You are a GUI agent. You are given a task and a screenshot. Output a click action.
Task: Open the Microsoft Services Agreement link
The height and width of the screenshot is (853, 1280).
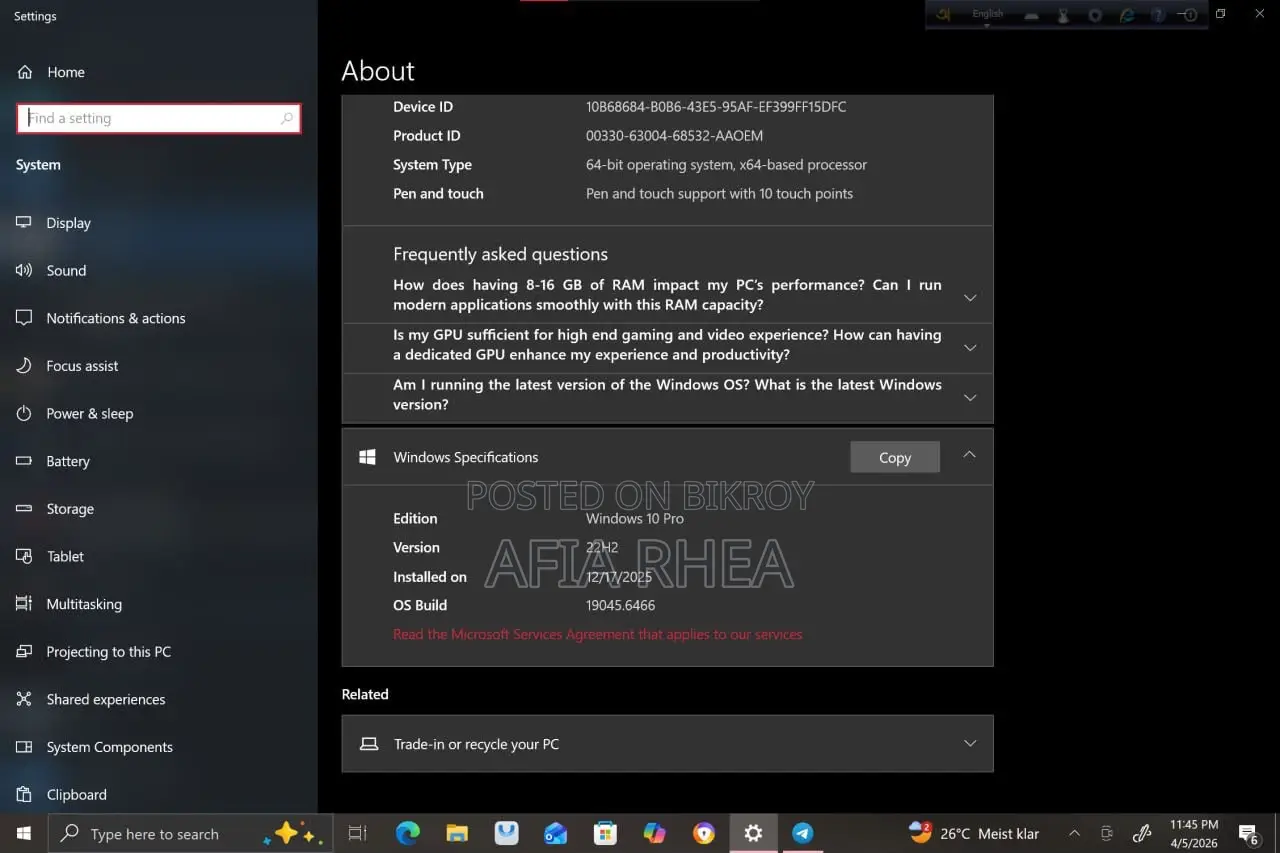click(x=597, y=634)
